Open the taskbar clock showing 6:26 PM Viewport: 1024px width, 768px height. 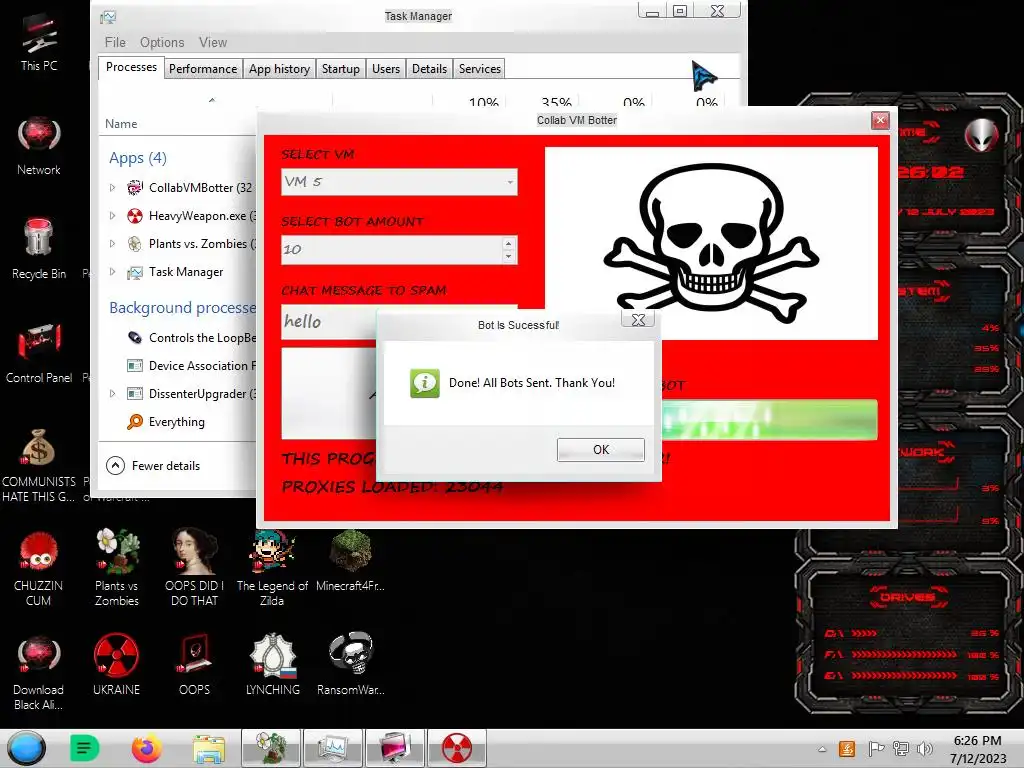tap(978, 749)
